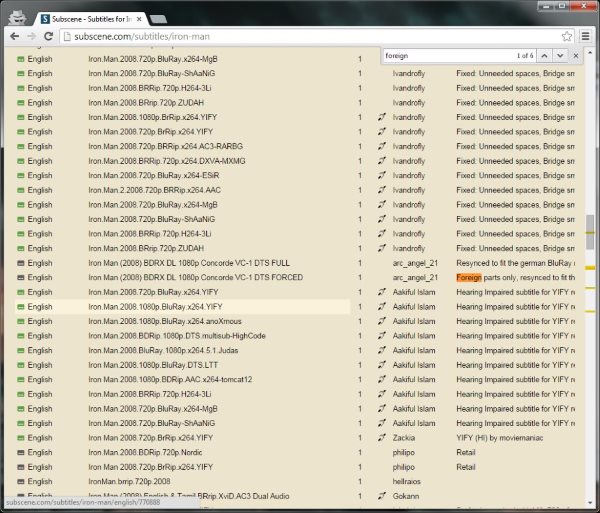Click hearing impaired icon in AC3-RARBG row

click(382, 146)
